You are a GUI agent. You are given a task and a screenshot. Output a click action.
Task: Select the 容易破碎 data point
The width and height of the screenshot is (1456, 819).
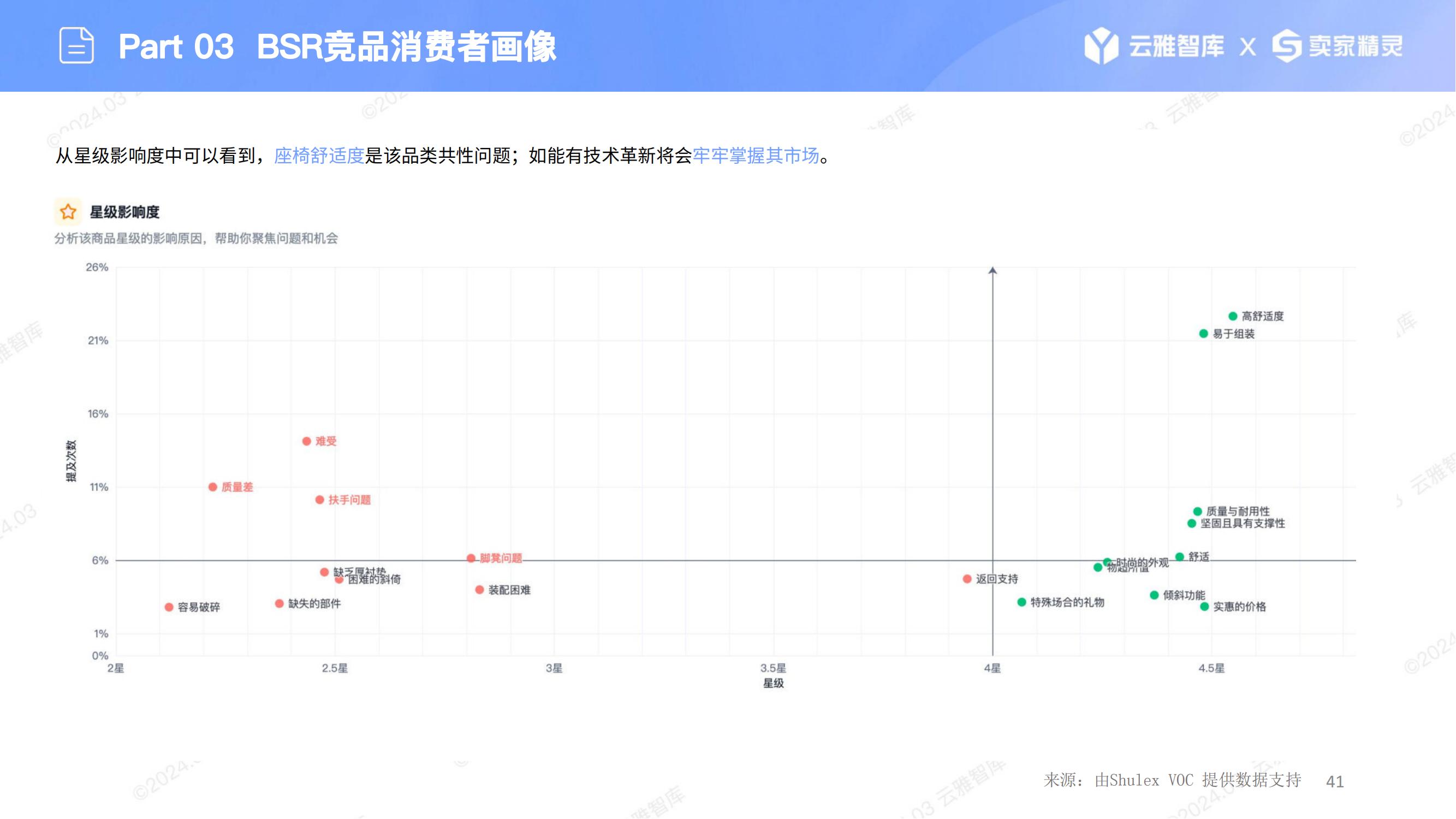[x=169, y=607]
